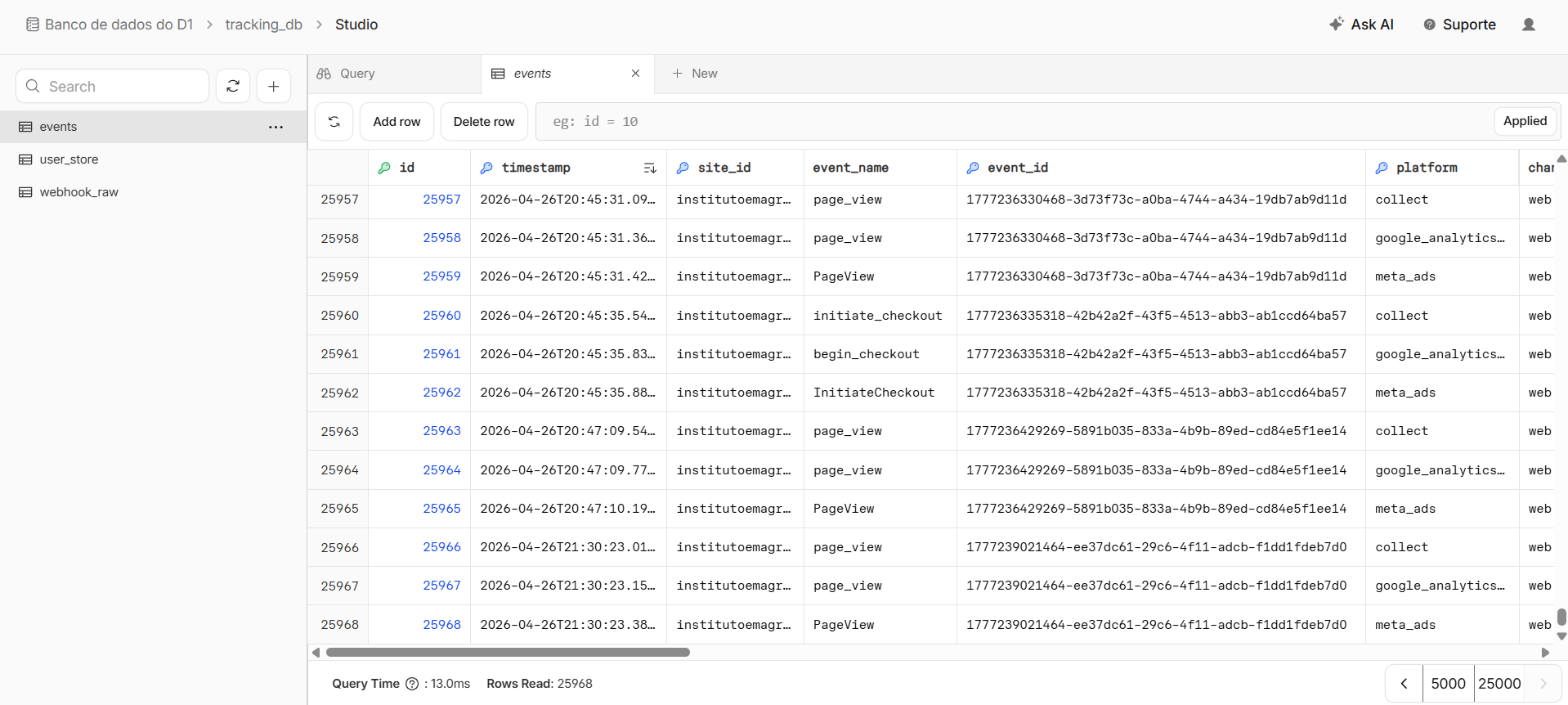The height and width of the screenshot is (705, 1568).
Task: Refresh the table list in the sidebar
Action: pyautogui.click(x=233, y=86)
